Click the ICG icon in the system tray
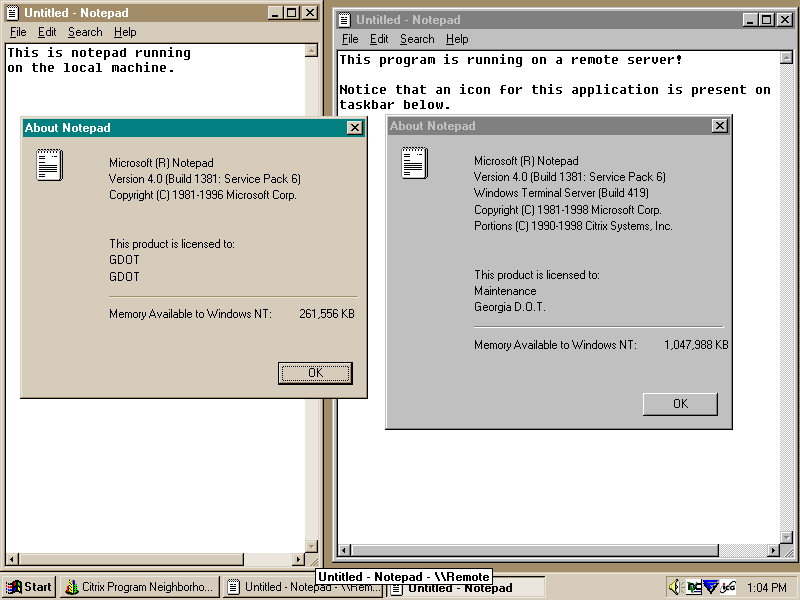Screen dimensions: 800x600 728,587
